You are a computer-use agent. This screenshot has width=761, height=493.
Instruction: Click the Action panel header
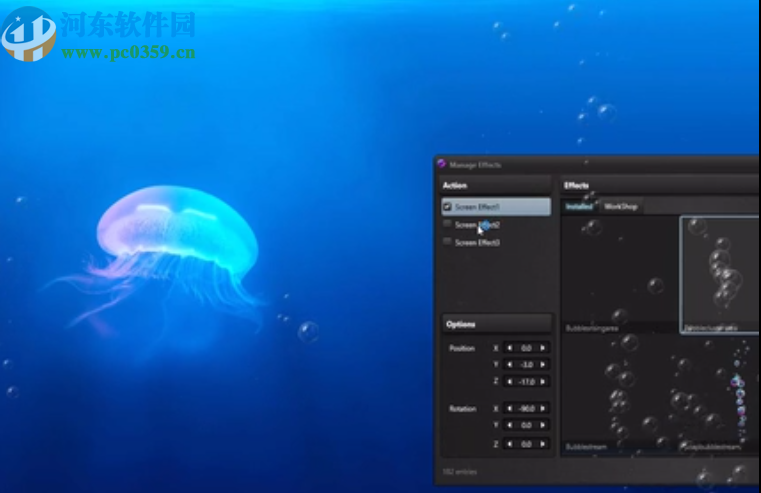[496, 185]
